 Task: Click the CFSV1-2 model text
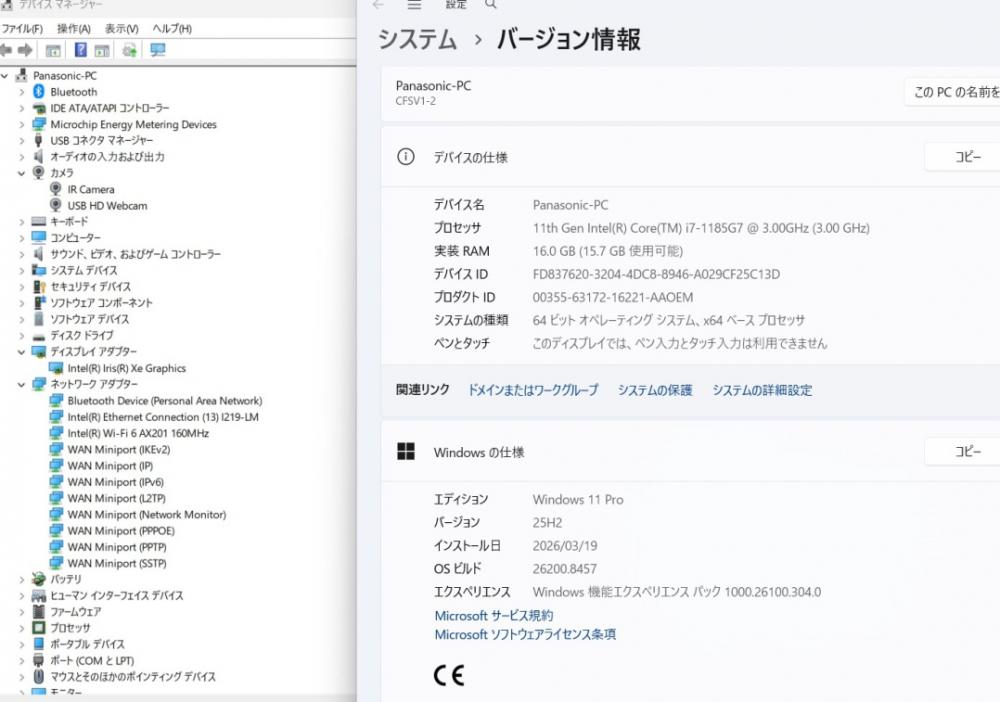pyautogui.click(x=416, y=101)
